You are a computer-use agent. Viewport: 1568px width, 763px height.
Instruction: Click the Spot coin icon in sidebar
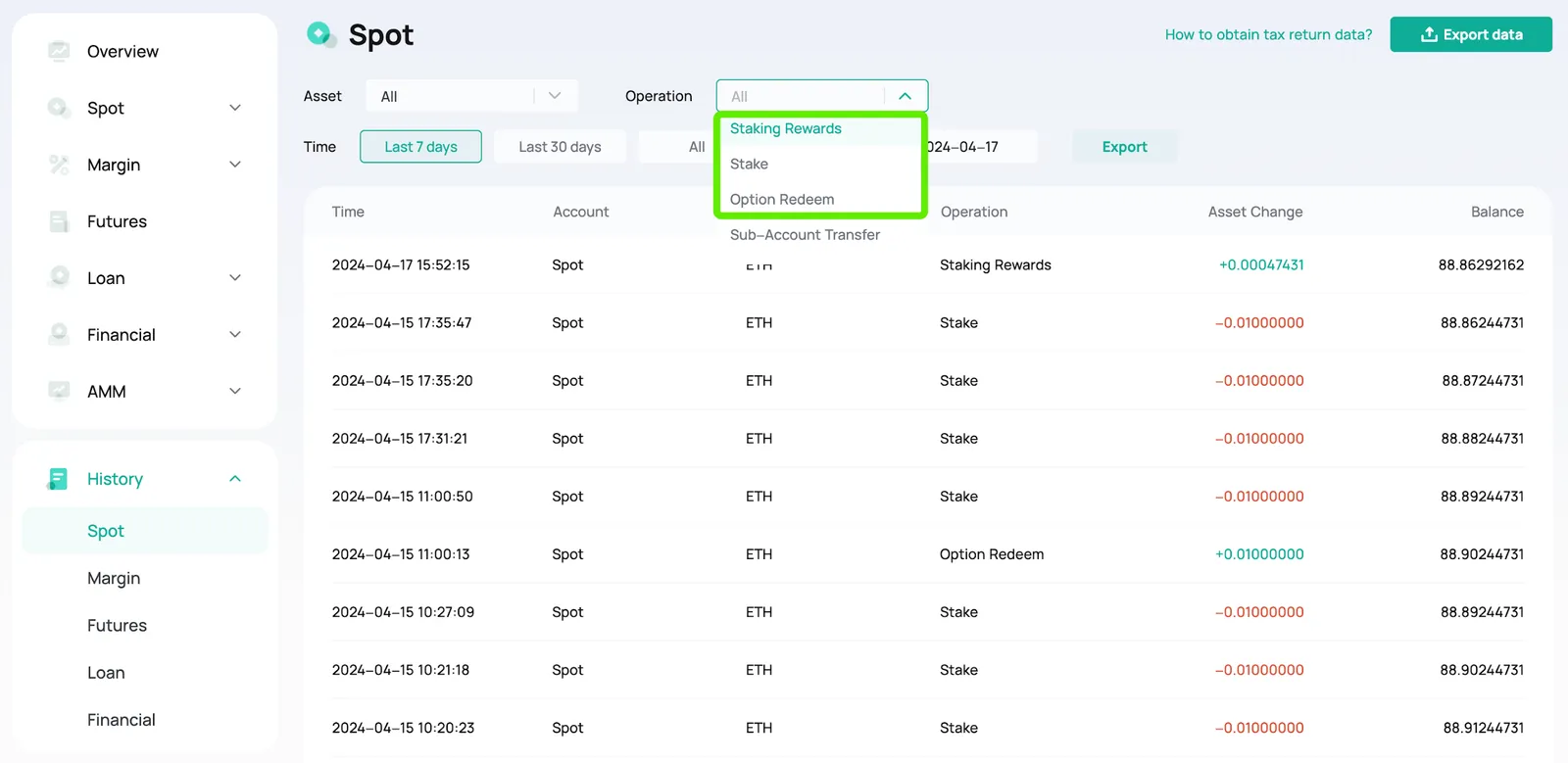point(59,108)
